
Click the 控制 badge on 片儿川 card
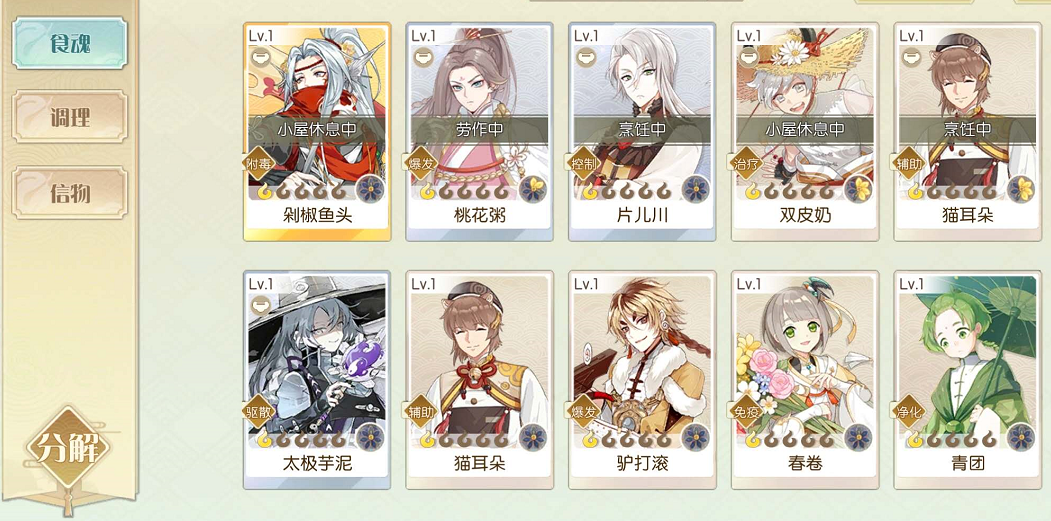pyautogui.click(x=584, y=163)
